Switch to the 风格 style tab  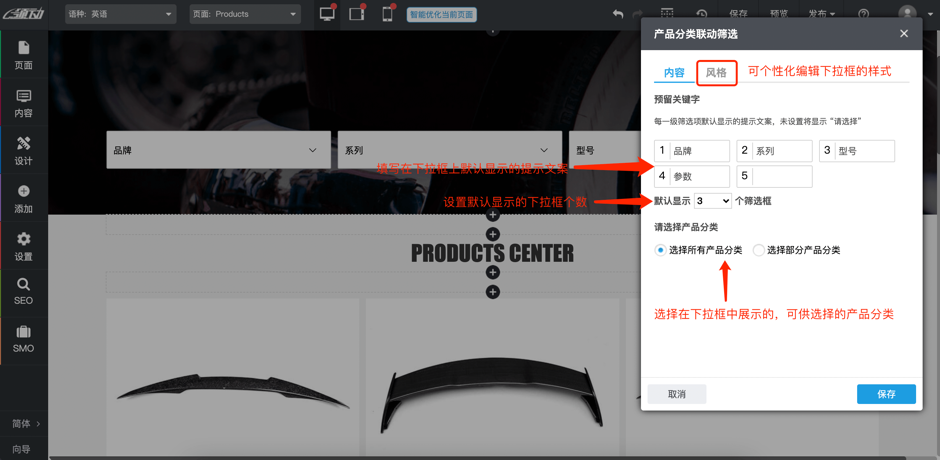coord(716,73)
